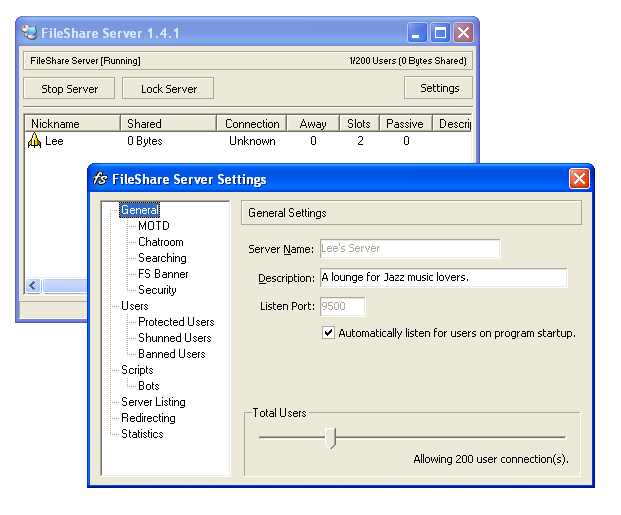The width and height of the screenshot is (621, 515).
Task: Sort user list by Connection column
Action: [251, 124]
